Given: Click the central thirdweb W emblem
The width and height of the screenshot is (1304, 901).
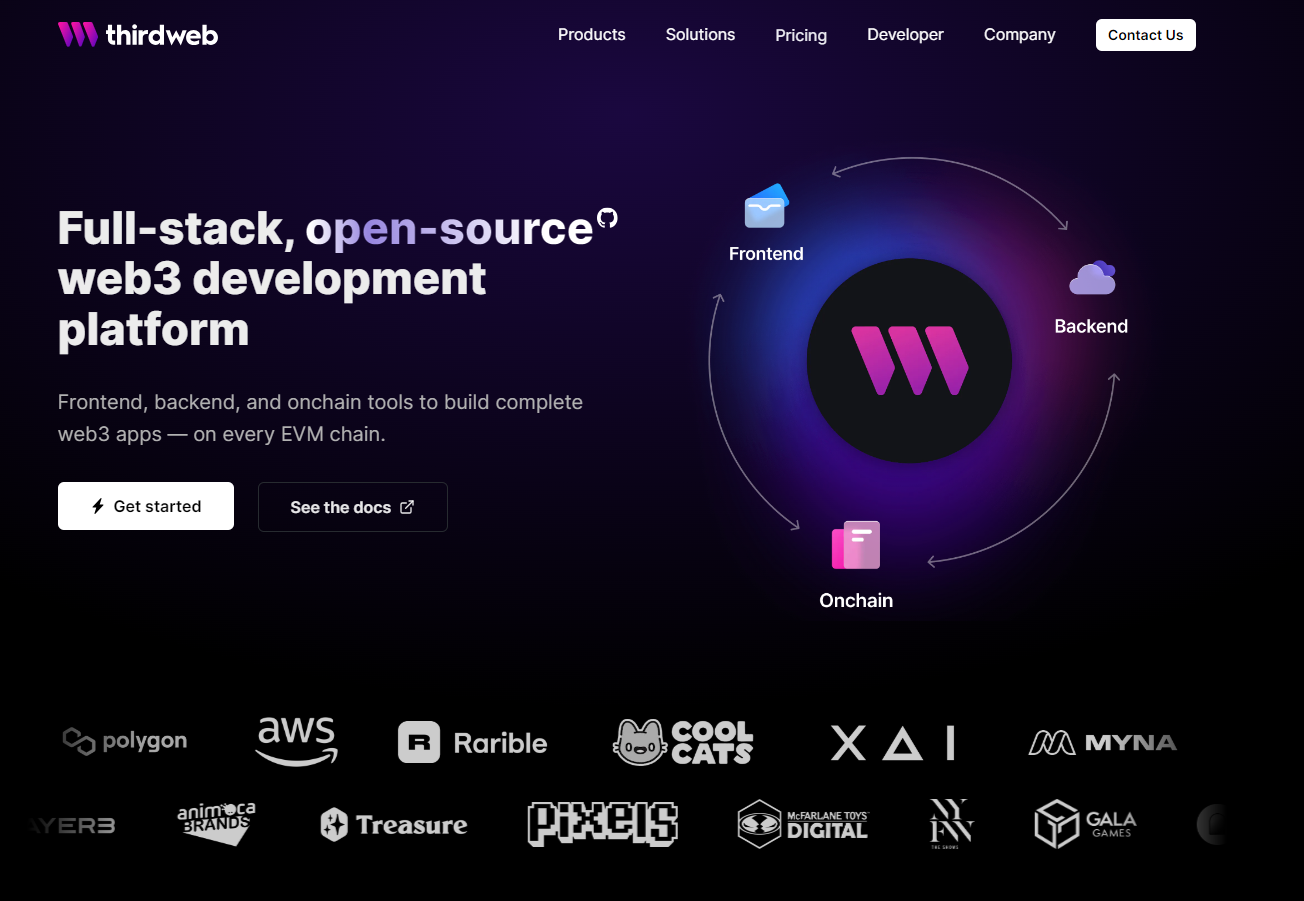Looking at the screenshot, I should pos(909,361).
